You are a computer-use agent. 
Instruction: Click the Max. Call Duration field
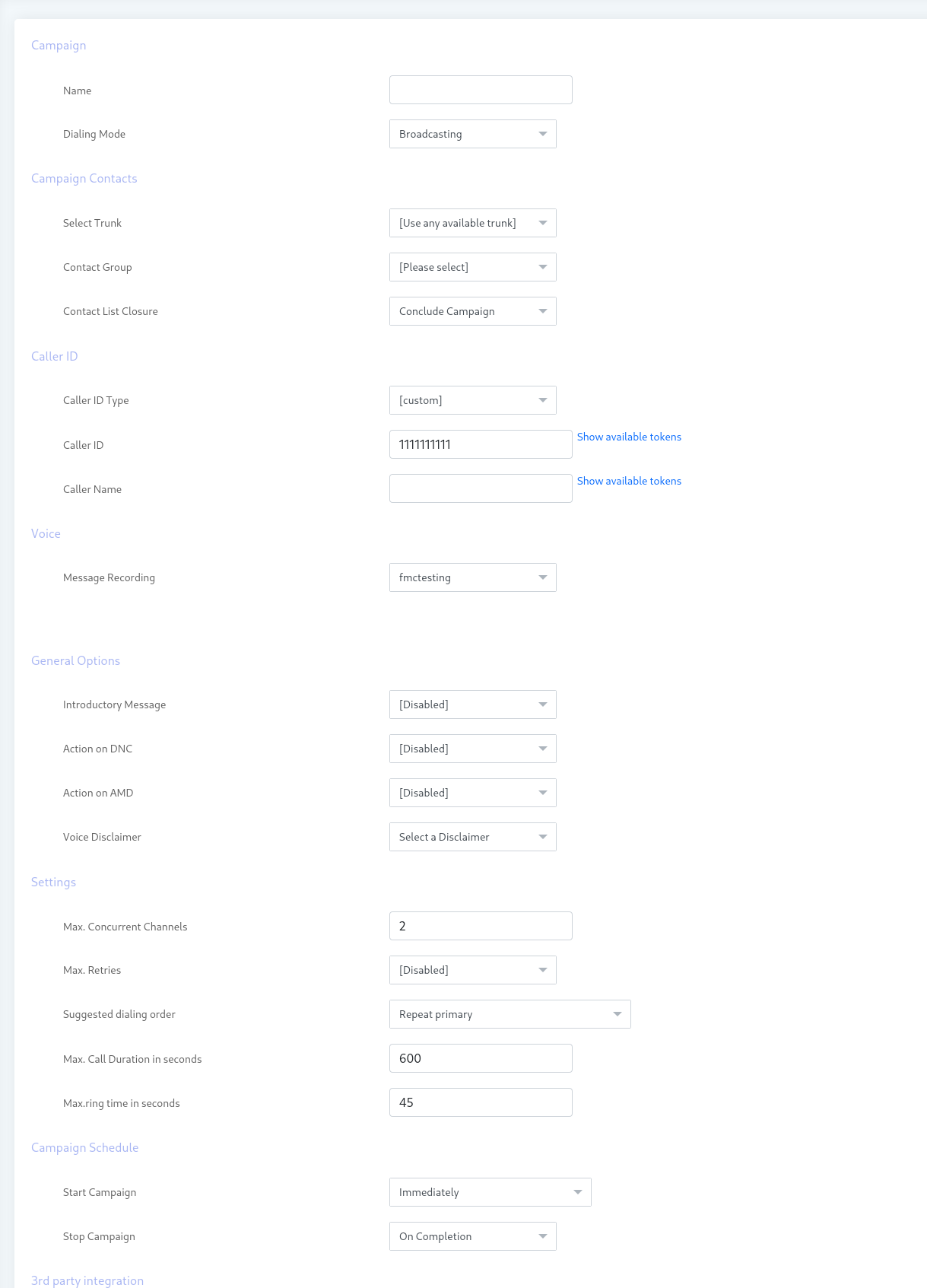(481, 1058)
